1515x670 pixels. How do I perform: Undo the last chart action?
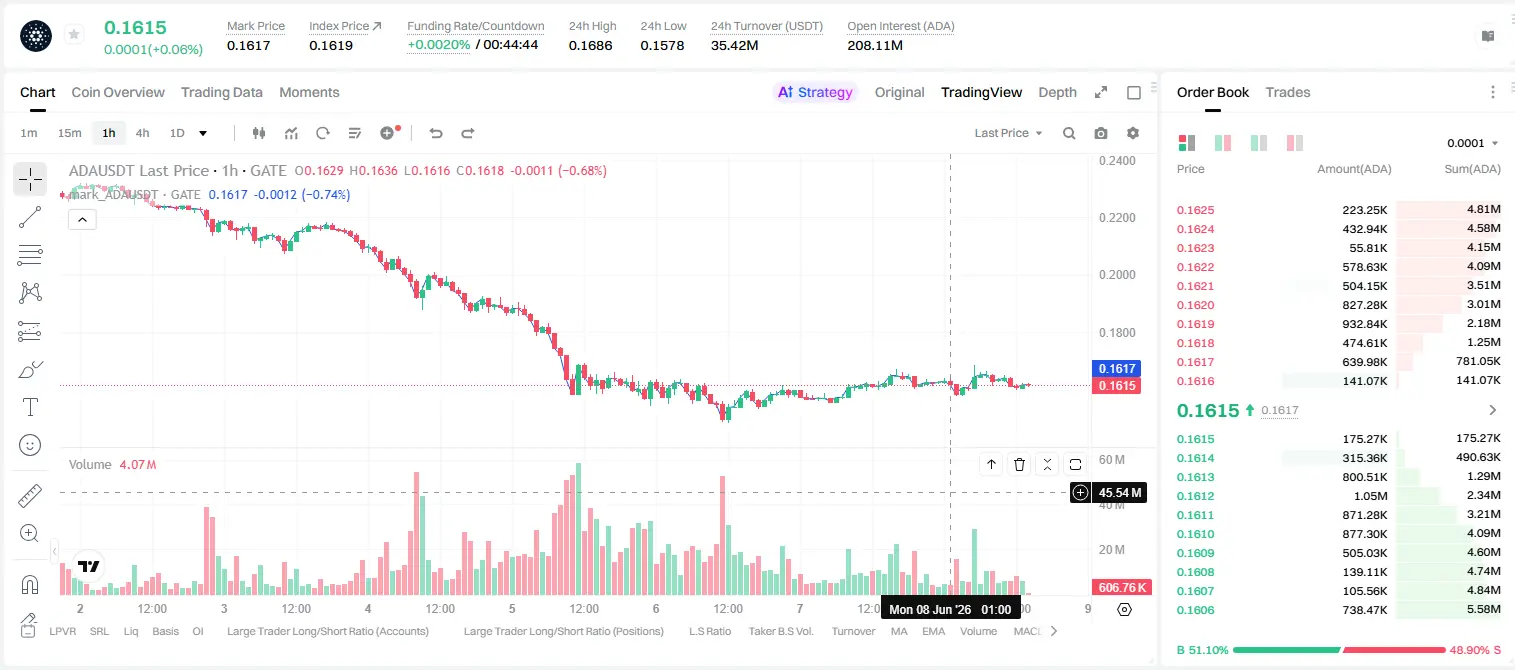coord(435,133)
